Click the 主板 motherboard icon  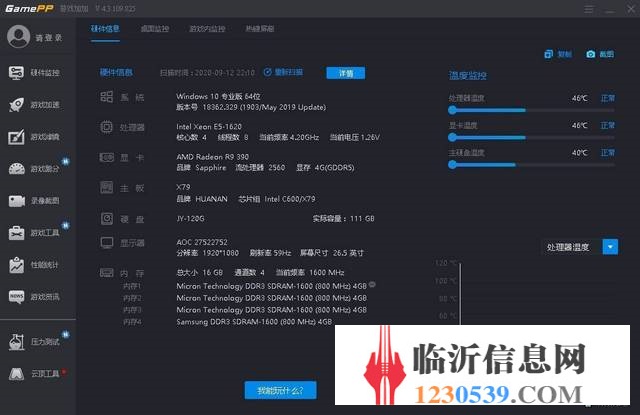click(107, 187)
